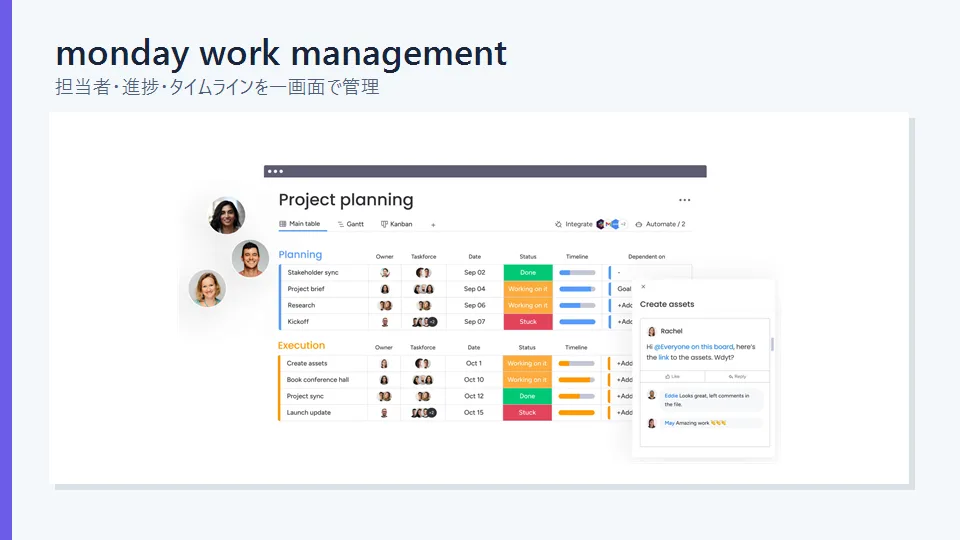The width and height of the screenshot is (960, 540).
Task: Add a new view with plus icon
Action: [433, 225]
